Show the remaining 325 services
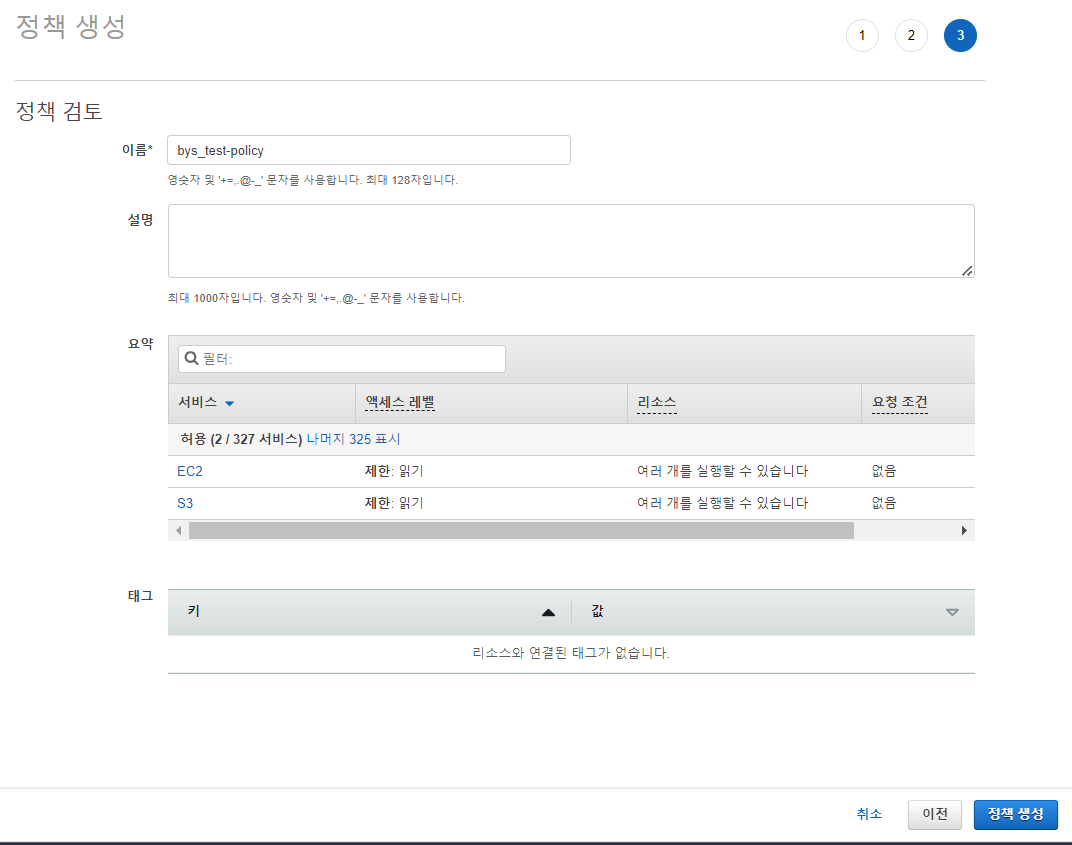 [353, 439]
